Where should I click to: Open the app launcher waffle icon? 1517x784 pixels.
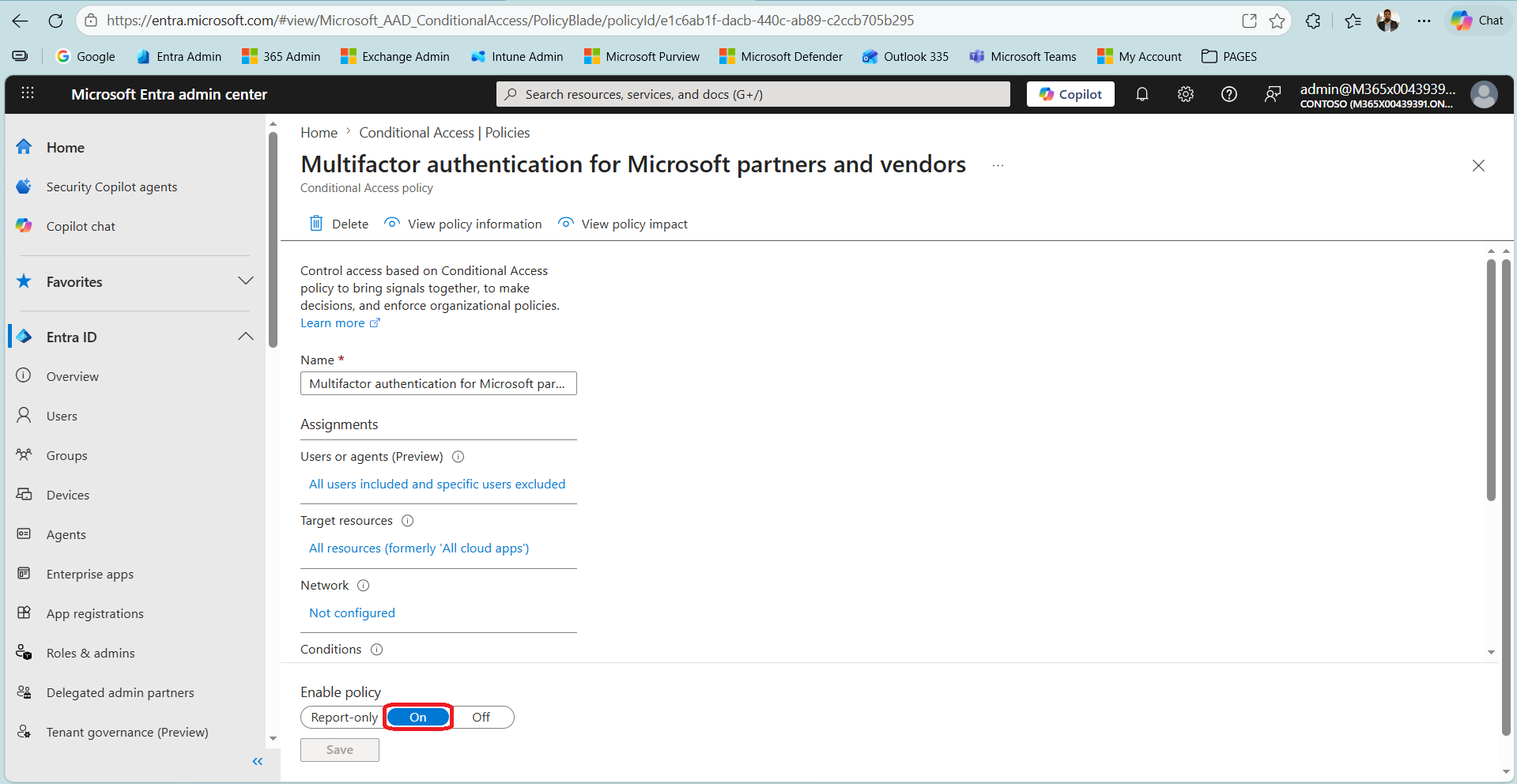[28, 93]
